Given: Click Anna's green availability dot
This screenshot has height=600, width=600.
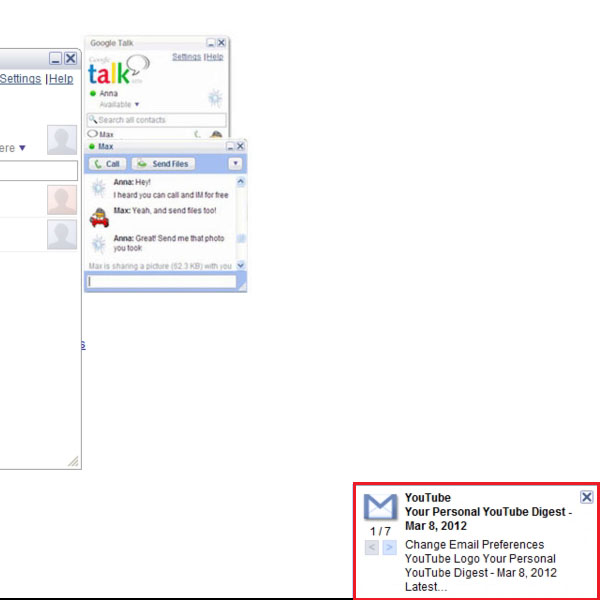Looking at the screenshot, I should tap(93, 93).
